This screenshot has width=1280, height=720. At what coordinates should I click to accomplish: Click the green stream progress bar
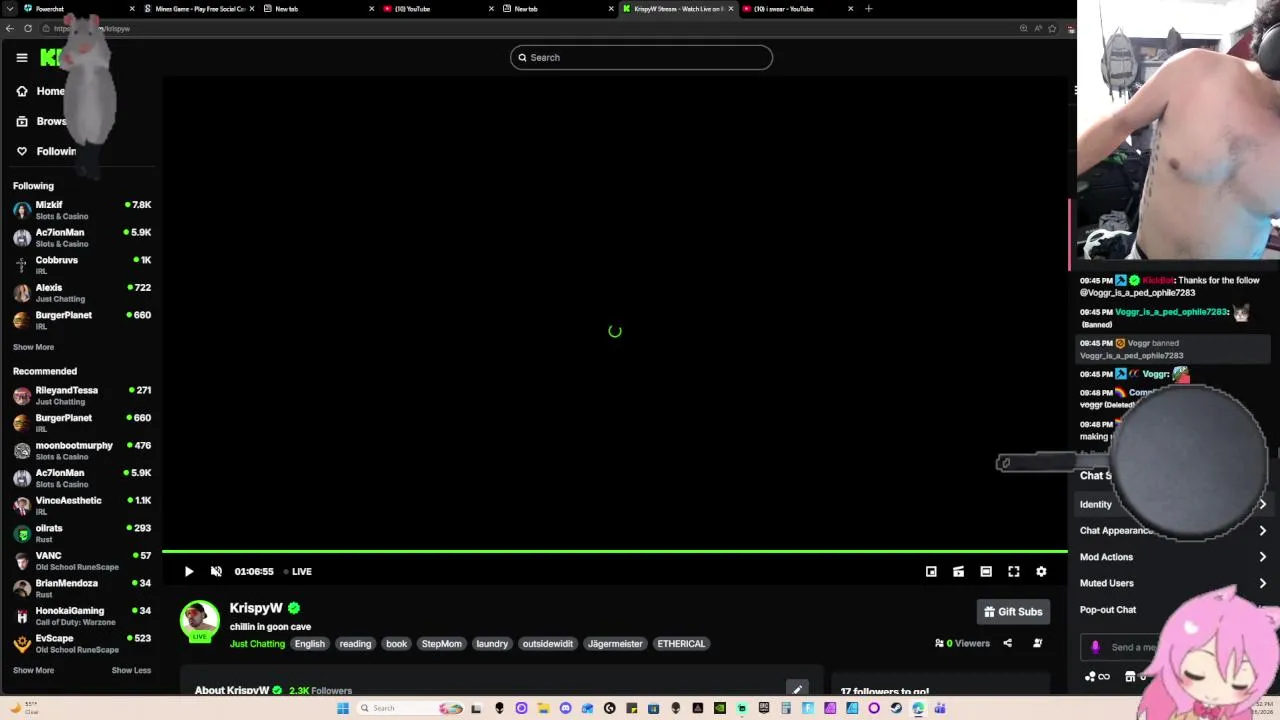(614, 551)
